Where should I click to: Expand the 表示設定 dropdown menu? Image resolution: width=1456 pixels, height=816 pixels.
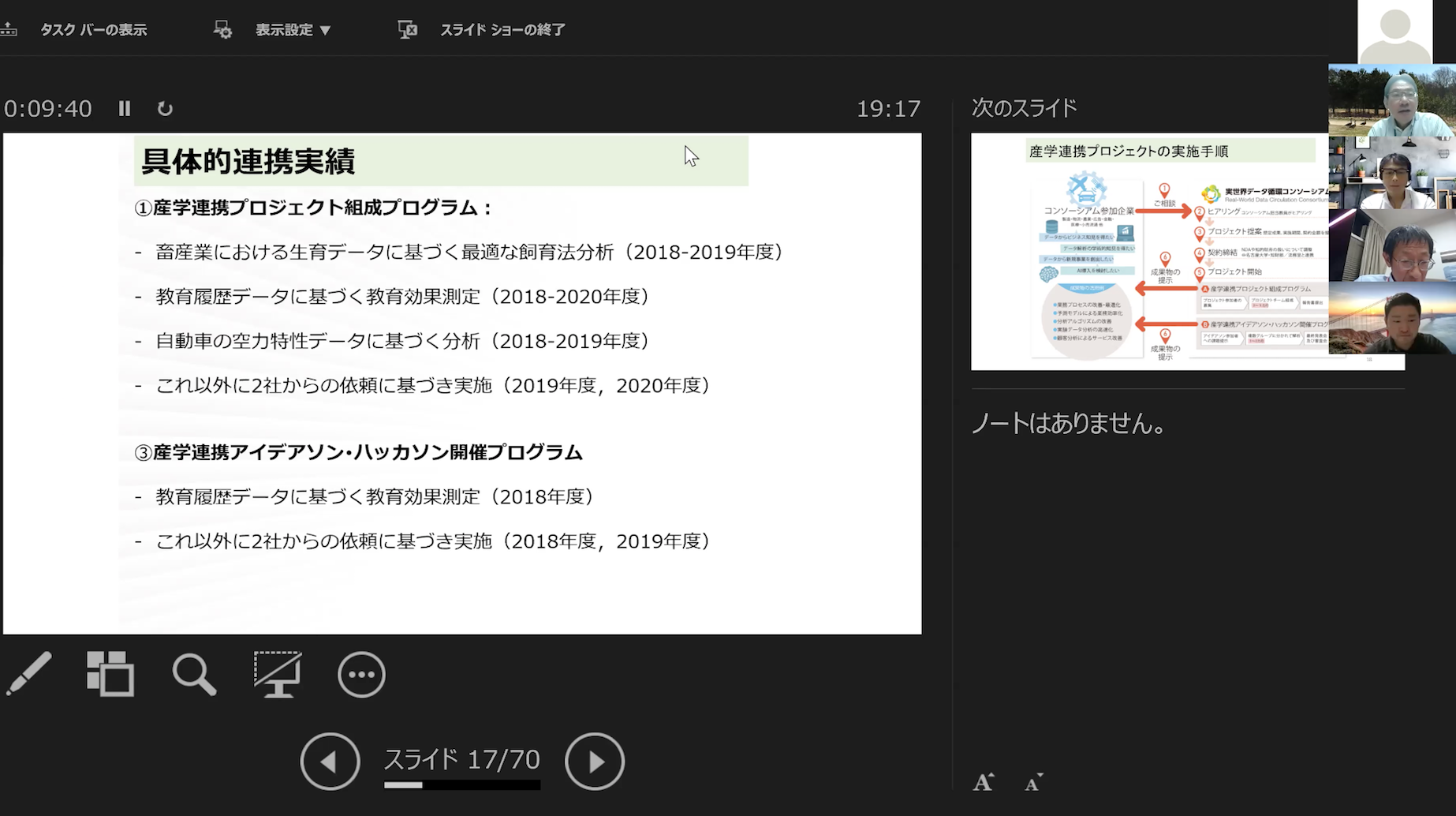[293, 30]
